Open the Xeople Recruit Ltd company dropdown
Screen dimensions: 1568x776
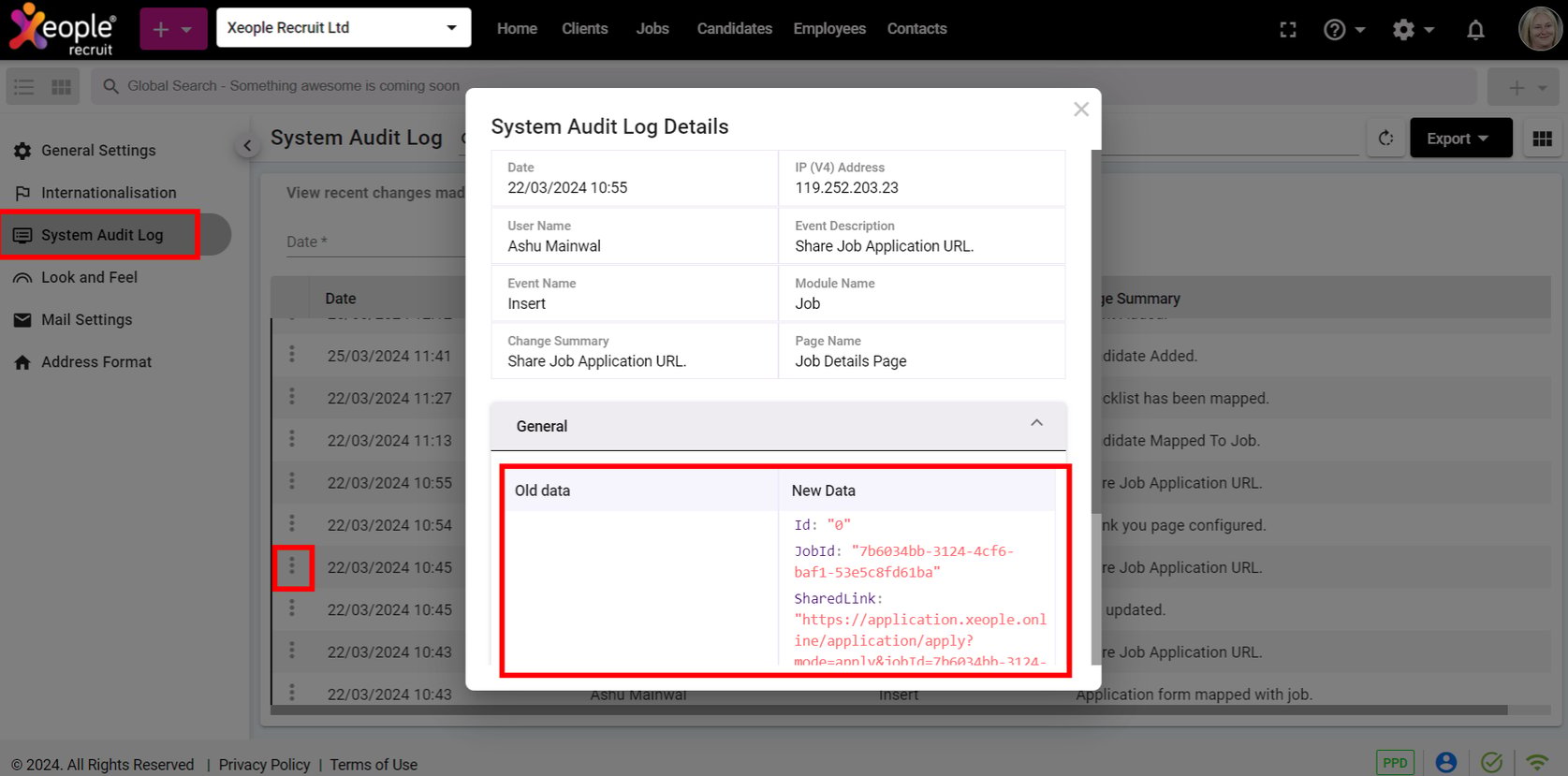click(344, 28)
